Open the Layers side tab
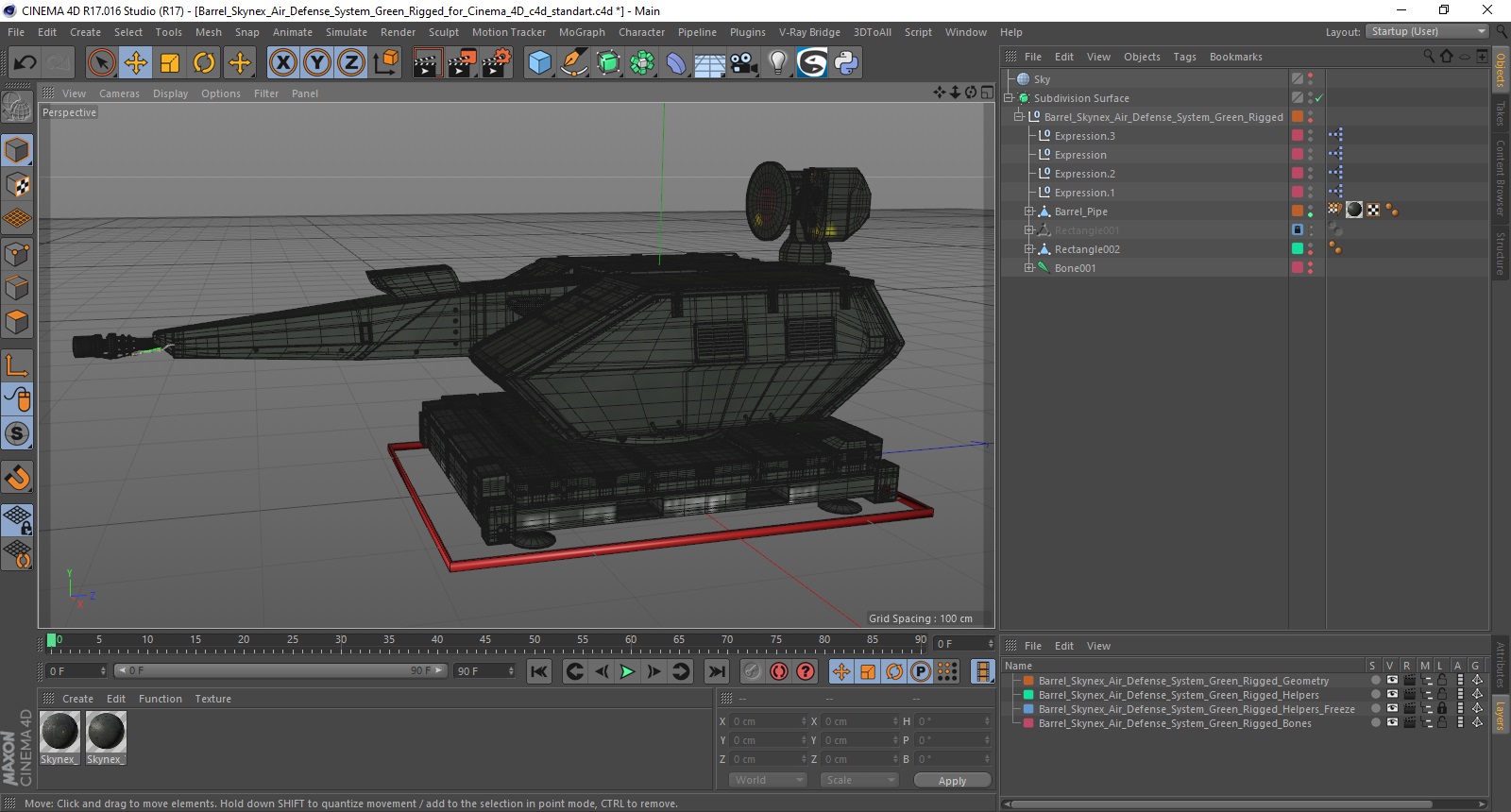This screenshot has height=812, width=1511. [x=1500, y=716]
